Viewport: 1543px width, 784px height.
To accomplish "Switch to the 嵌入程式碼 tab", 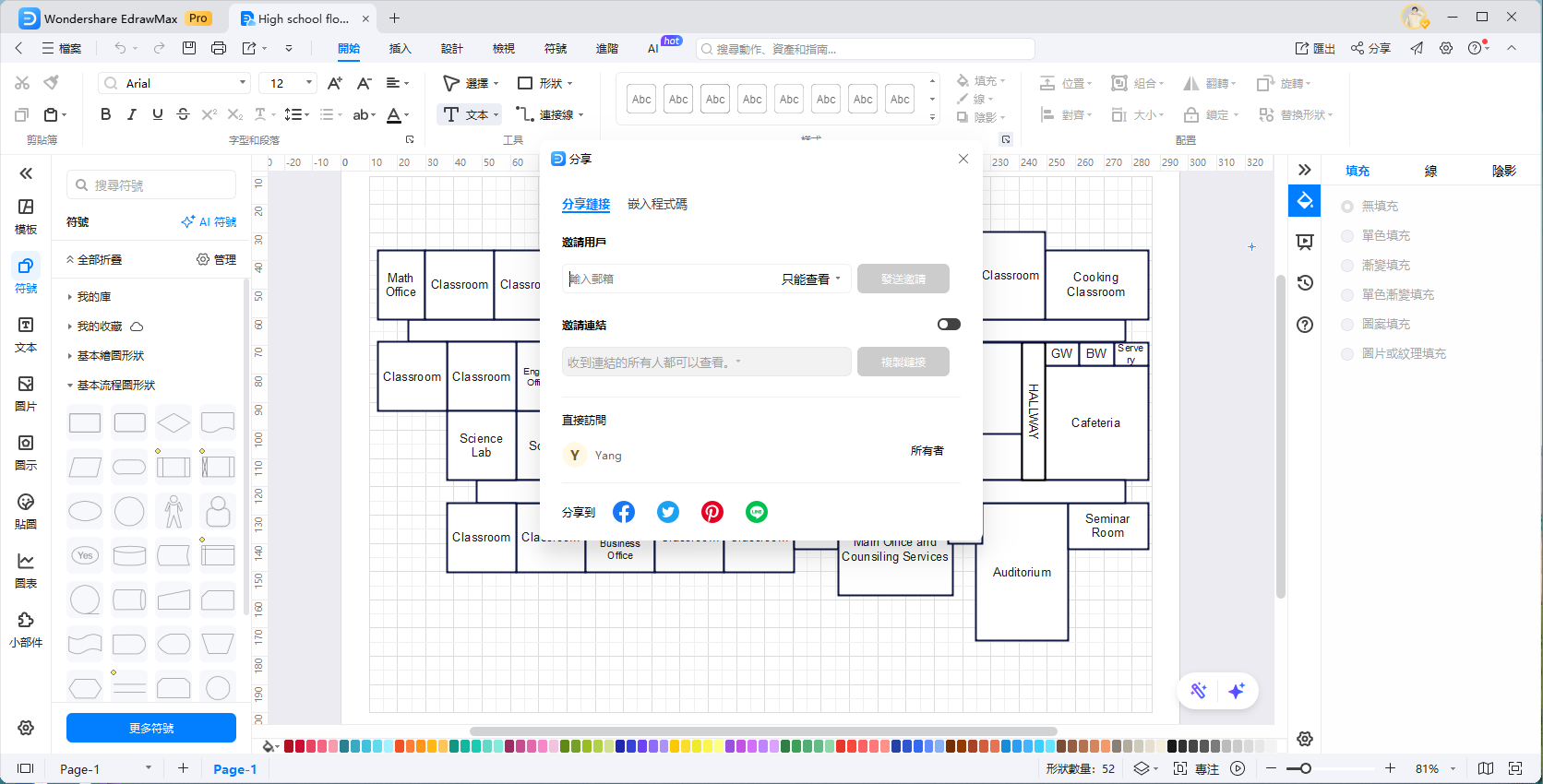I will click(657, 205).
